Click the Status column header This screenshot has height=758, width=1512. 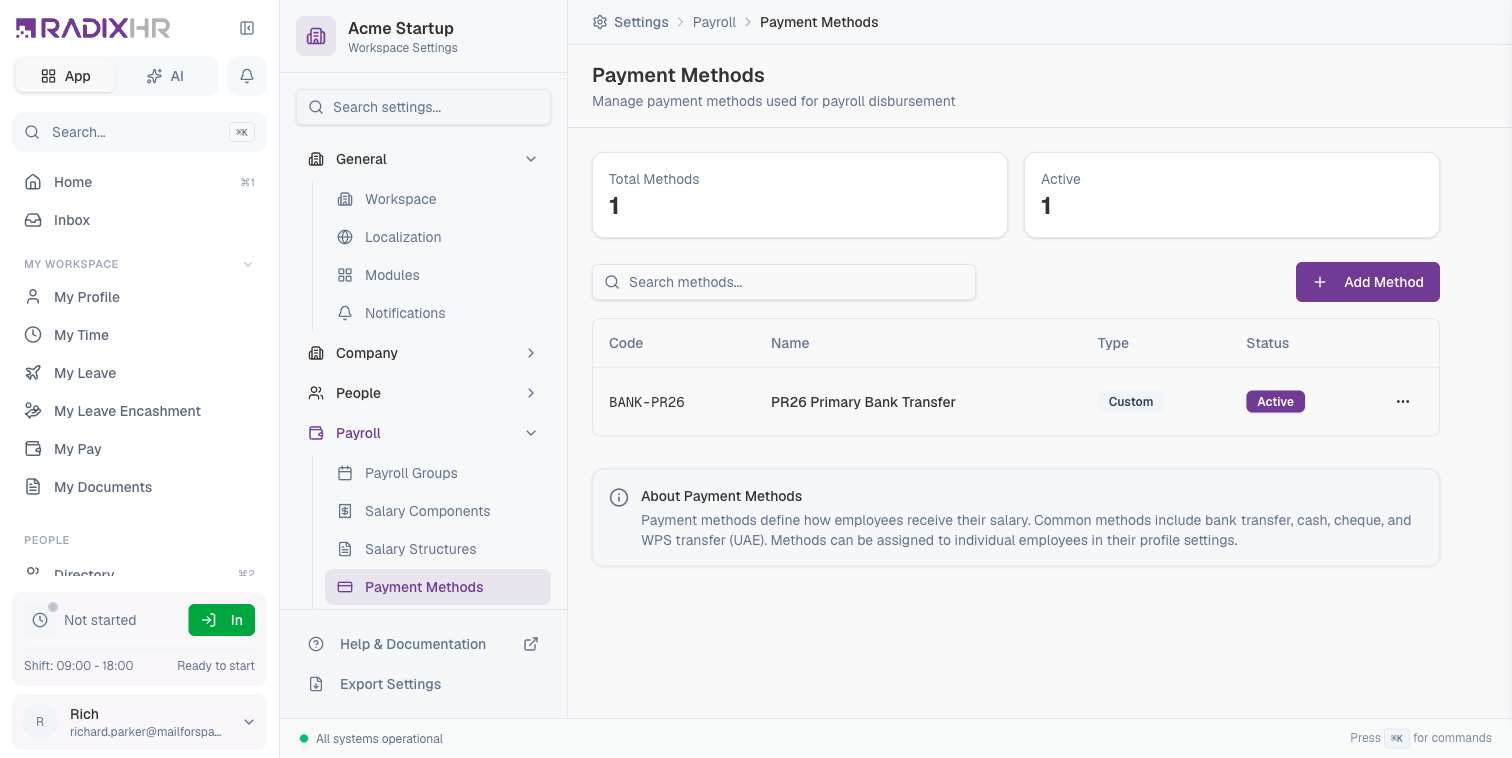click(x=1267, y=343)
